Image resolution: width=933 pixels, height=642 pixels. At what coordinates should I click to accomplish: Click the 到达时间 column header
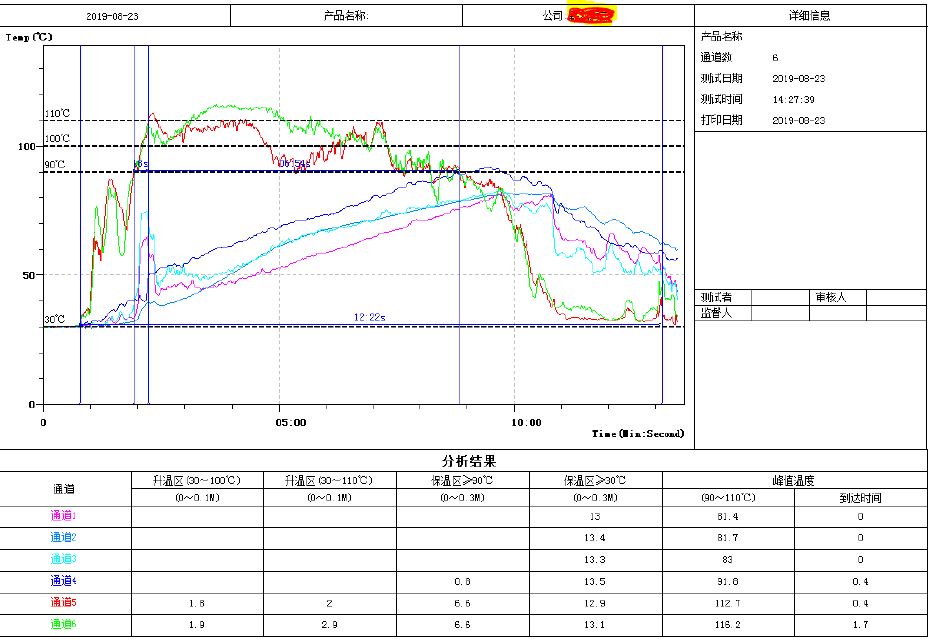coord(860,497)
